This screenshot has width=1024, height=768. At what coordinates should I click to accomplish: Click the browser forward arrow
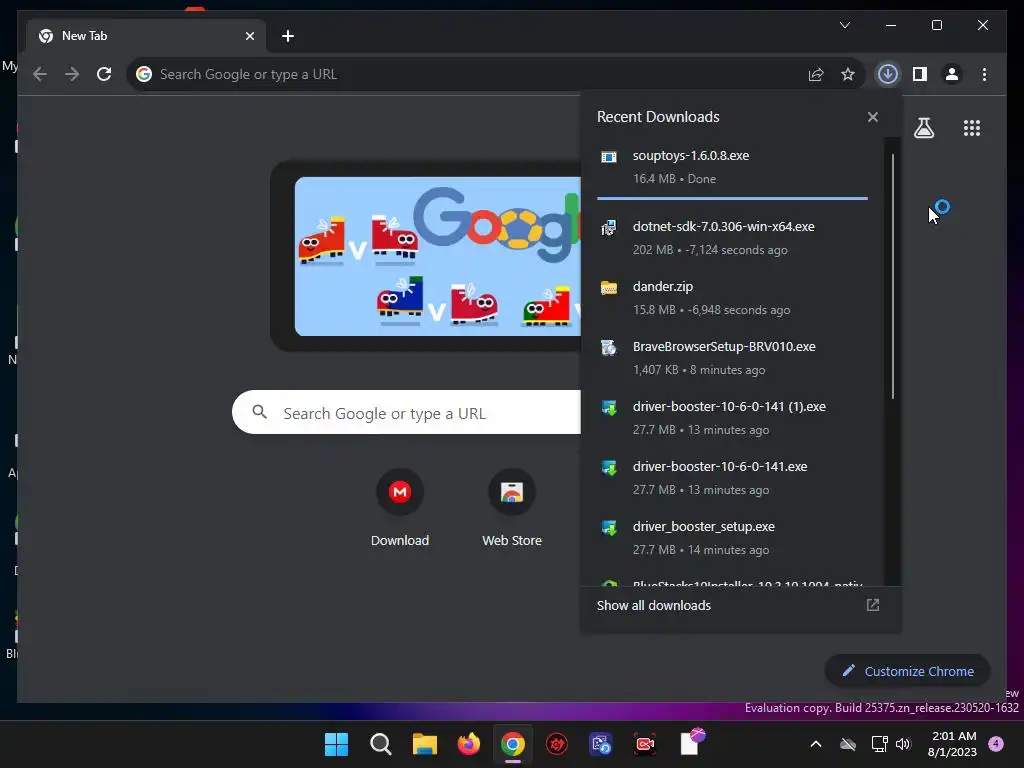tap(72, 74)
